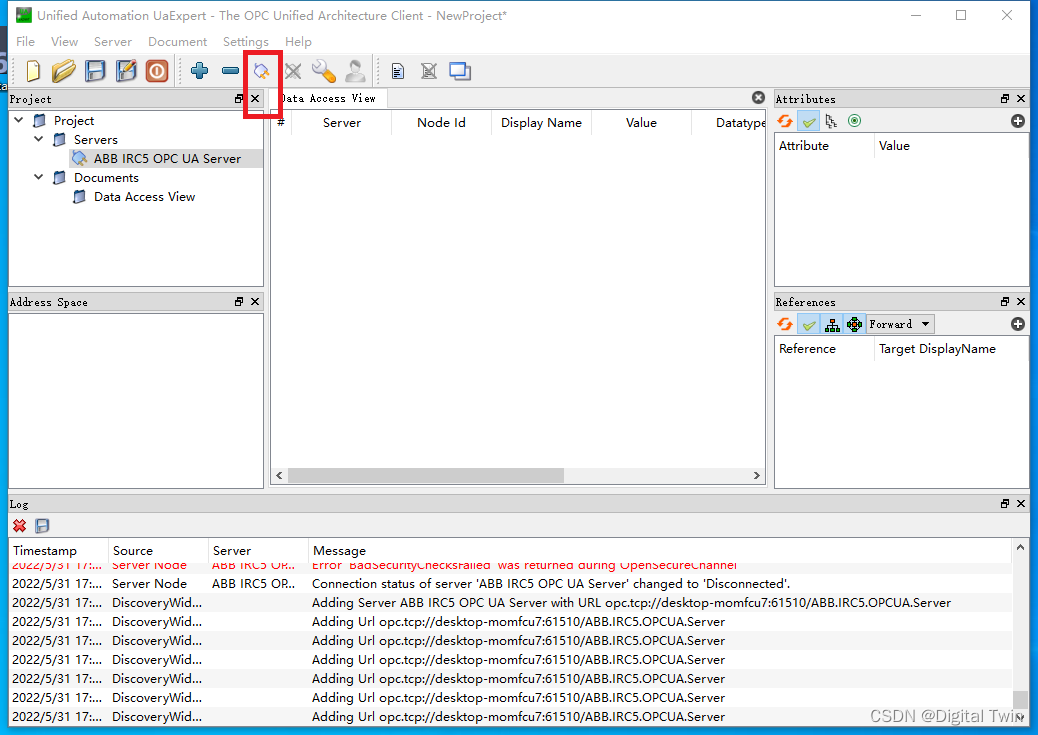
Task: Select ABB IRC5 OPC UA Server in tree
Action: (167, 159)
